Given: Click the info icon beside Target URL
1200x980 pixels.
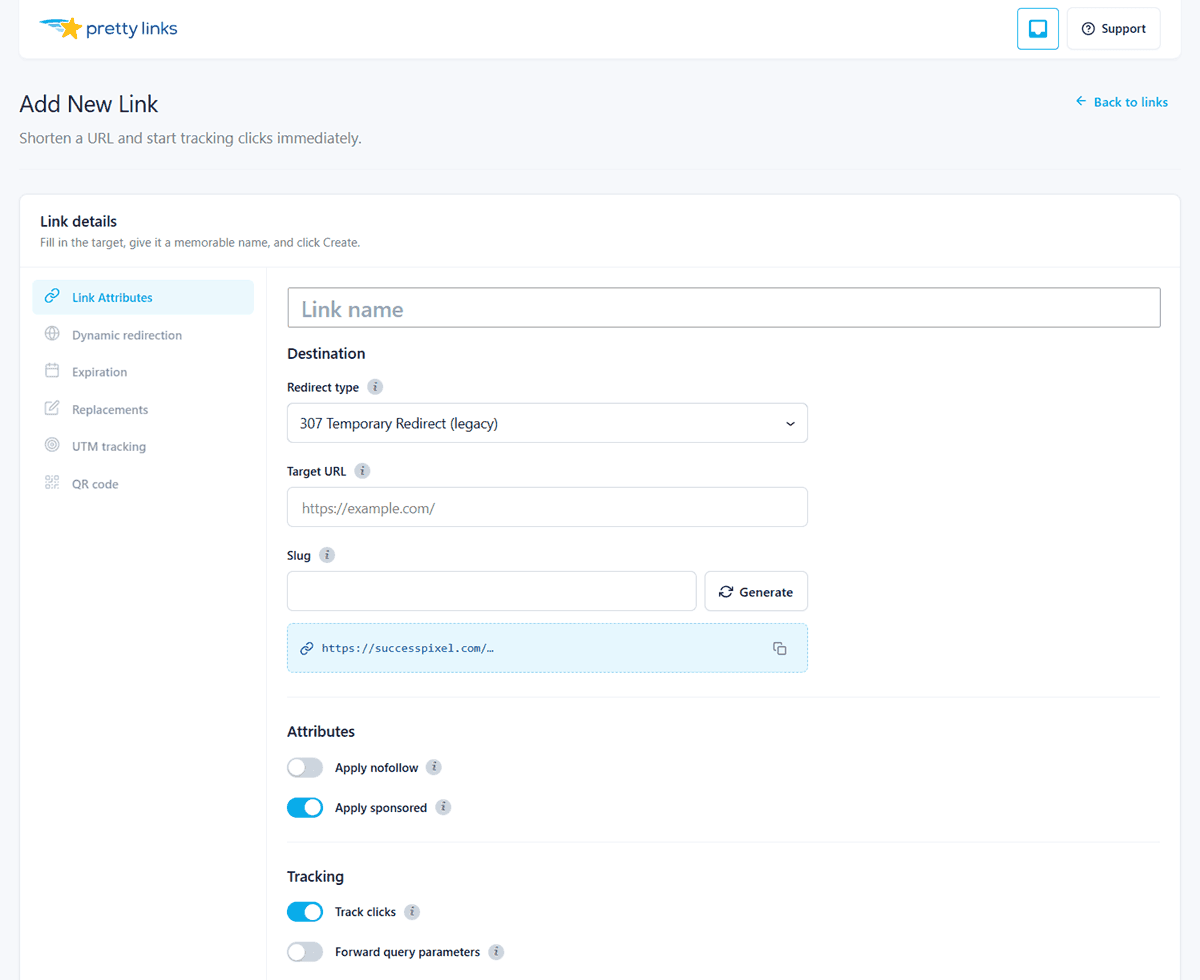Looking at the screenshot, I should tap(362, 471).
